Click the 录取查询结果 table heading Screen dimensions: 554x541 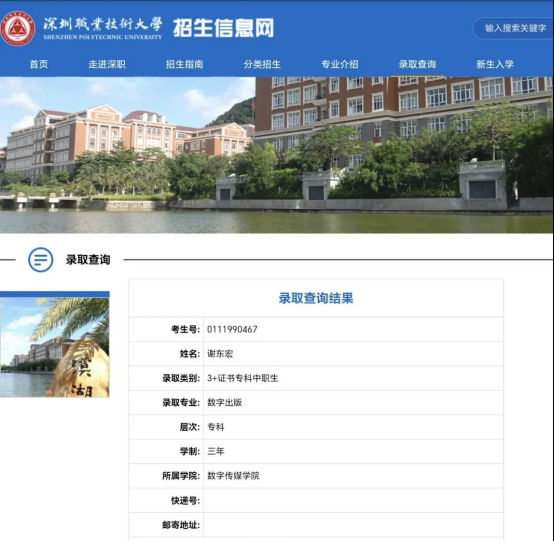(x=316, y=298)
